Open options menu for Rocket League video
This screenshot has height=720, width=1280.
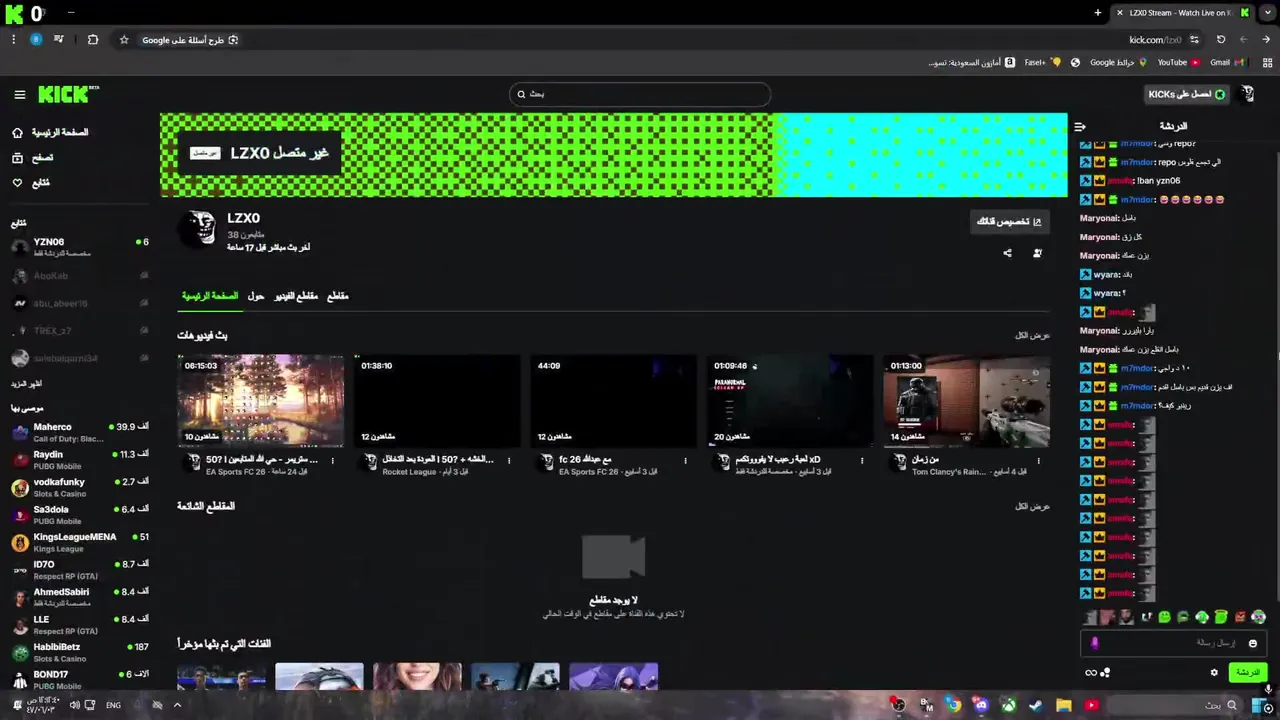click(x=509, y=461)
